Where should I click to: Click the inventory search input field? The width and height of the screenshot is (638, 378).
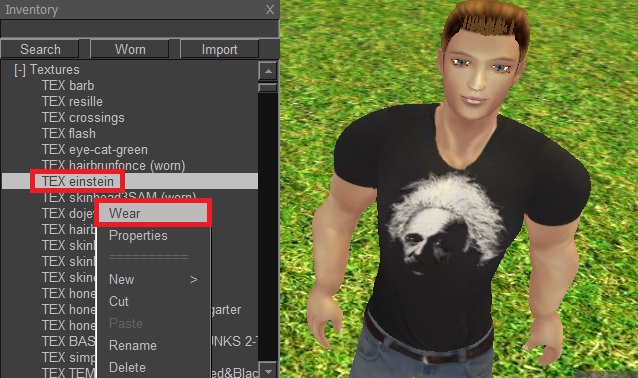(x=140, y=28)
